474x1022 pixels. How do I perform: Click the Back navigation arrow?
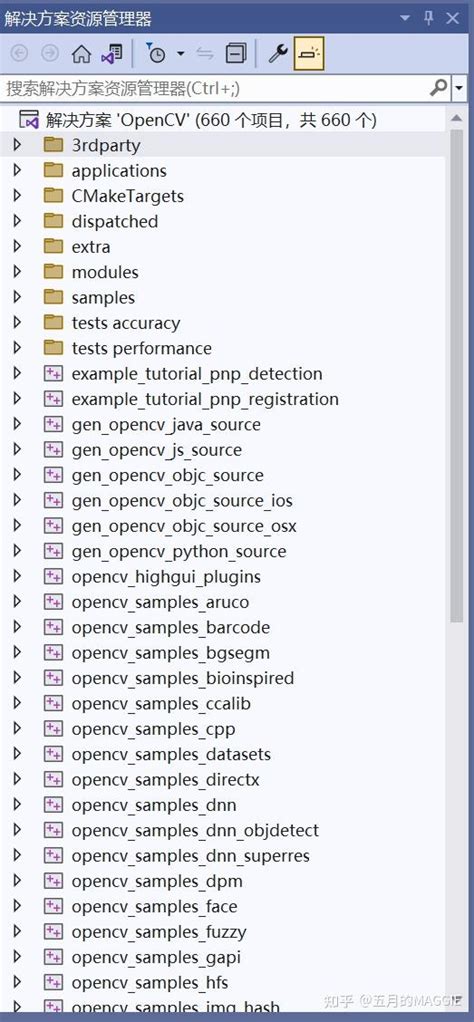[20, 54]
